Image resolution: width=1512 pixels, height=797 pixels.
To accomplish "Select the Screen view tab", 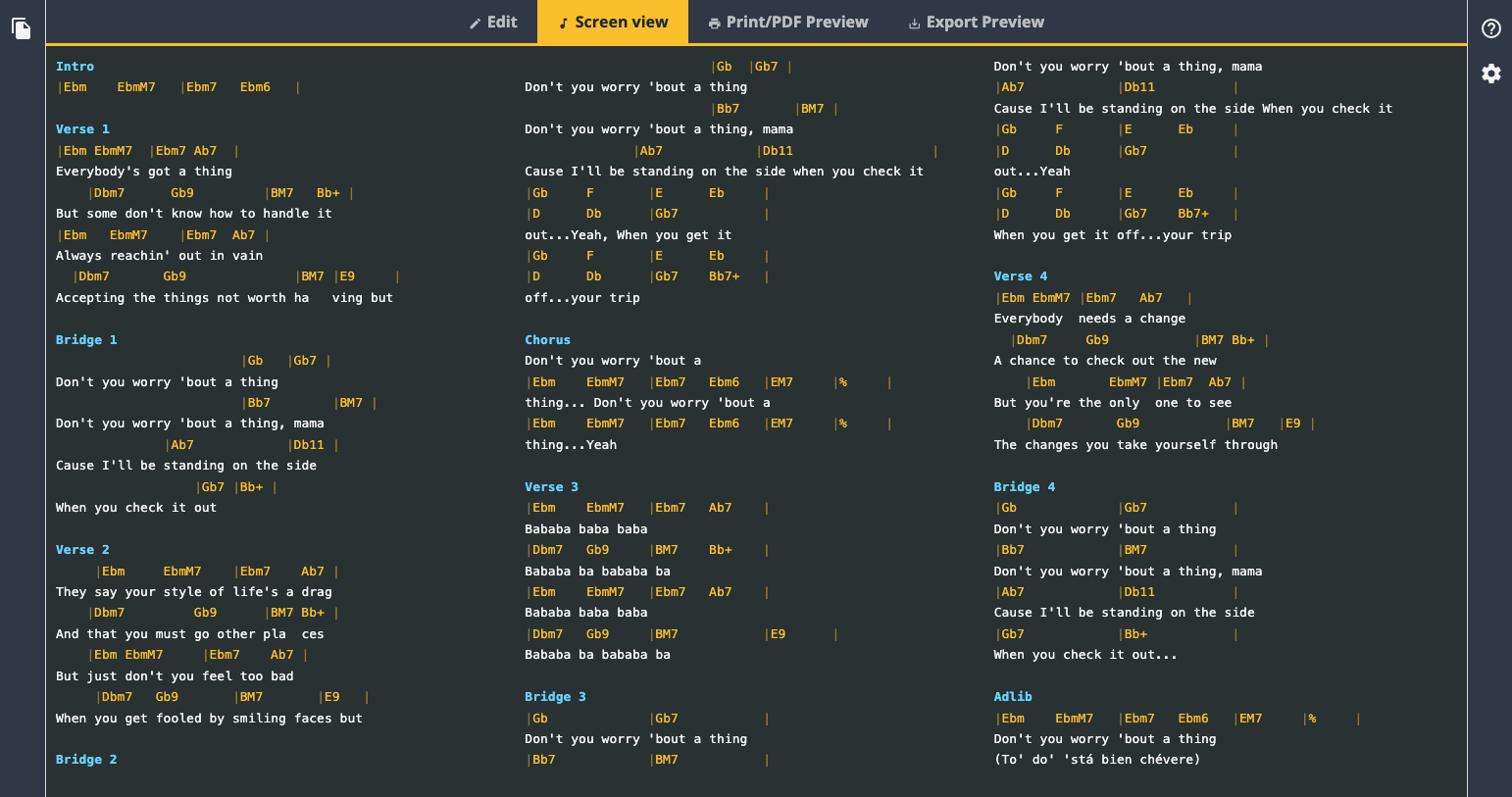I will pyautogui.click(x=613, y=22).
